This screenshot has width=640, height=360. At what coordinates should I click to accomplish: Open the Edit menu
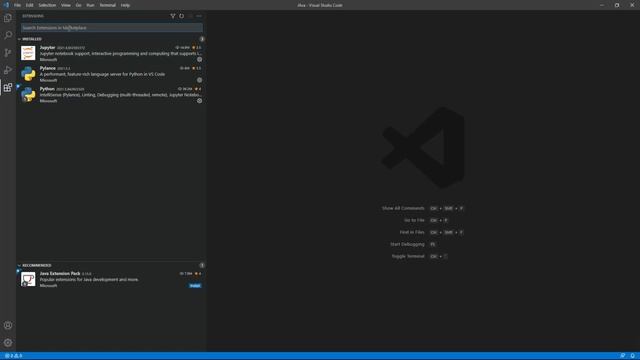coord(29,5)
